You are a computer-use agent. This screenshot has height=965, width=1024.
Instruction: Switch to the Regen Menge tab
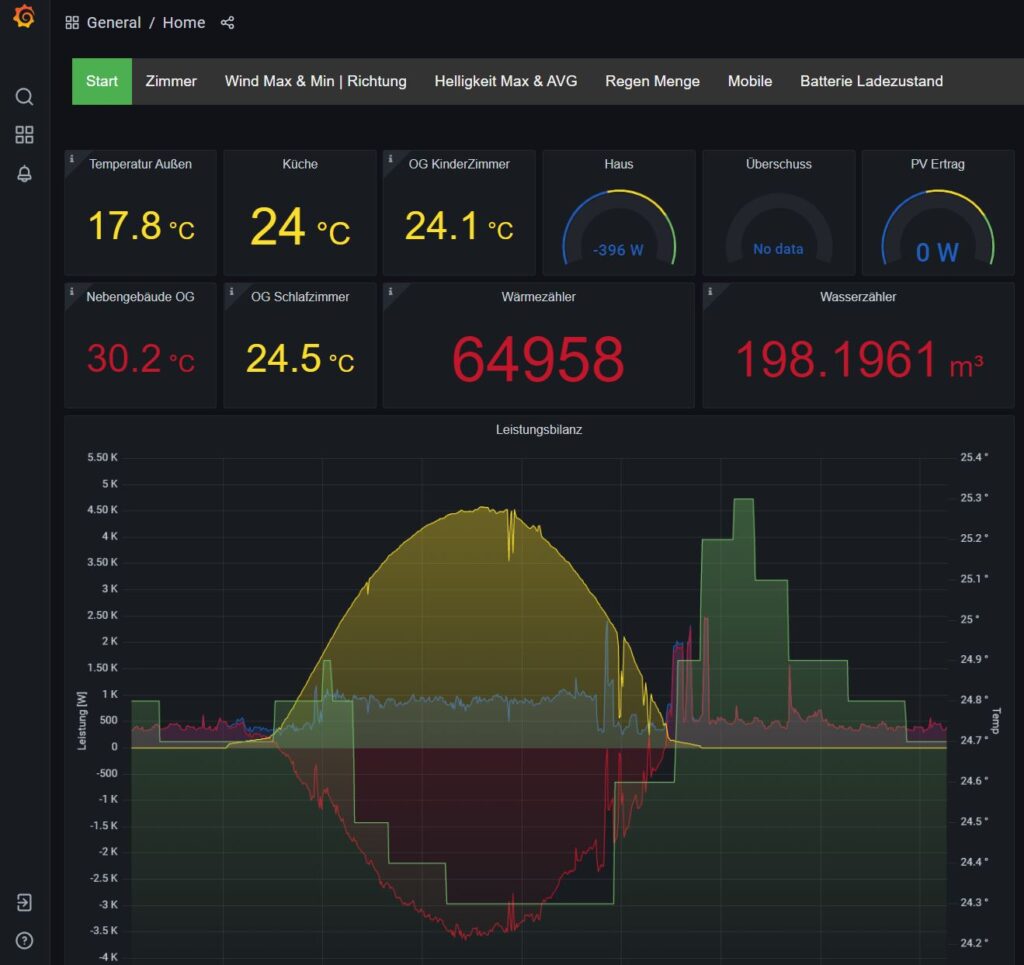click(x=652, y=81)
